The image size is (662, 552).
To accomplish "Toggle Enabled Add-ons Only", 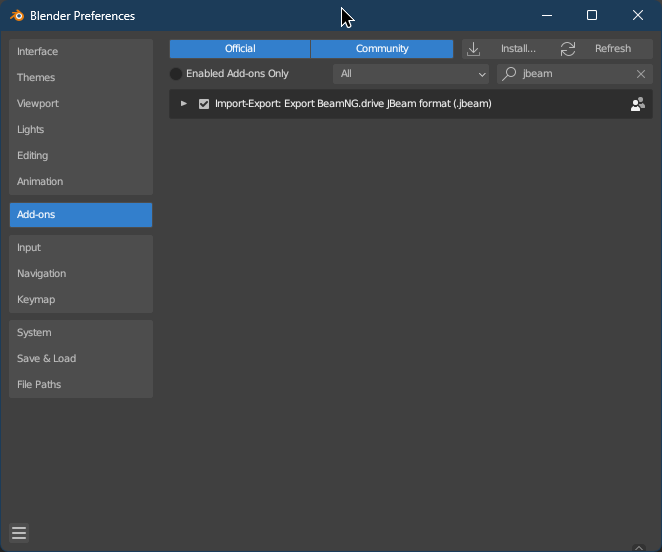I will pyautogui.click(x=176, y=74).
